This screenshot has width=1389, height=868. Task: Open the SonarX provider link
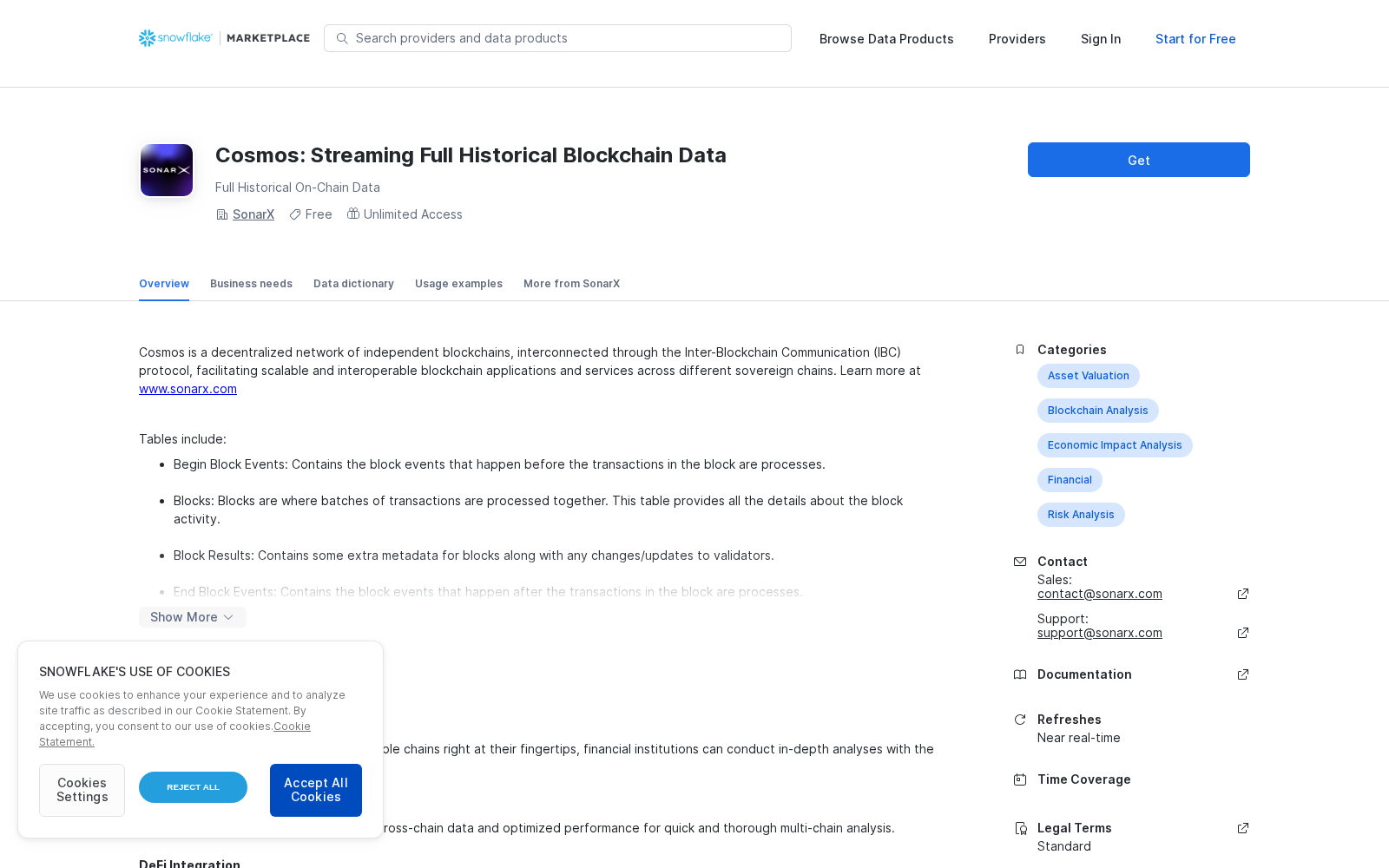click(x=253, y=214)
